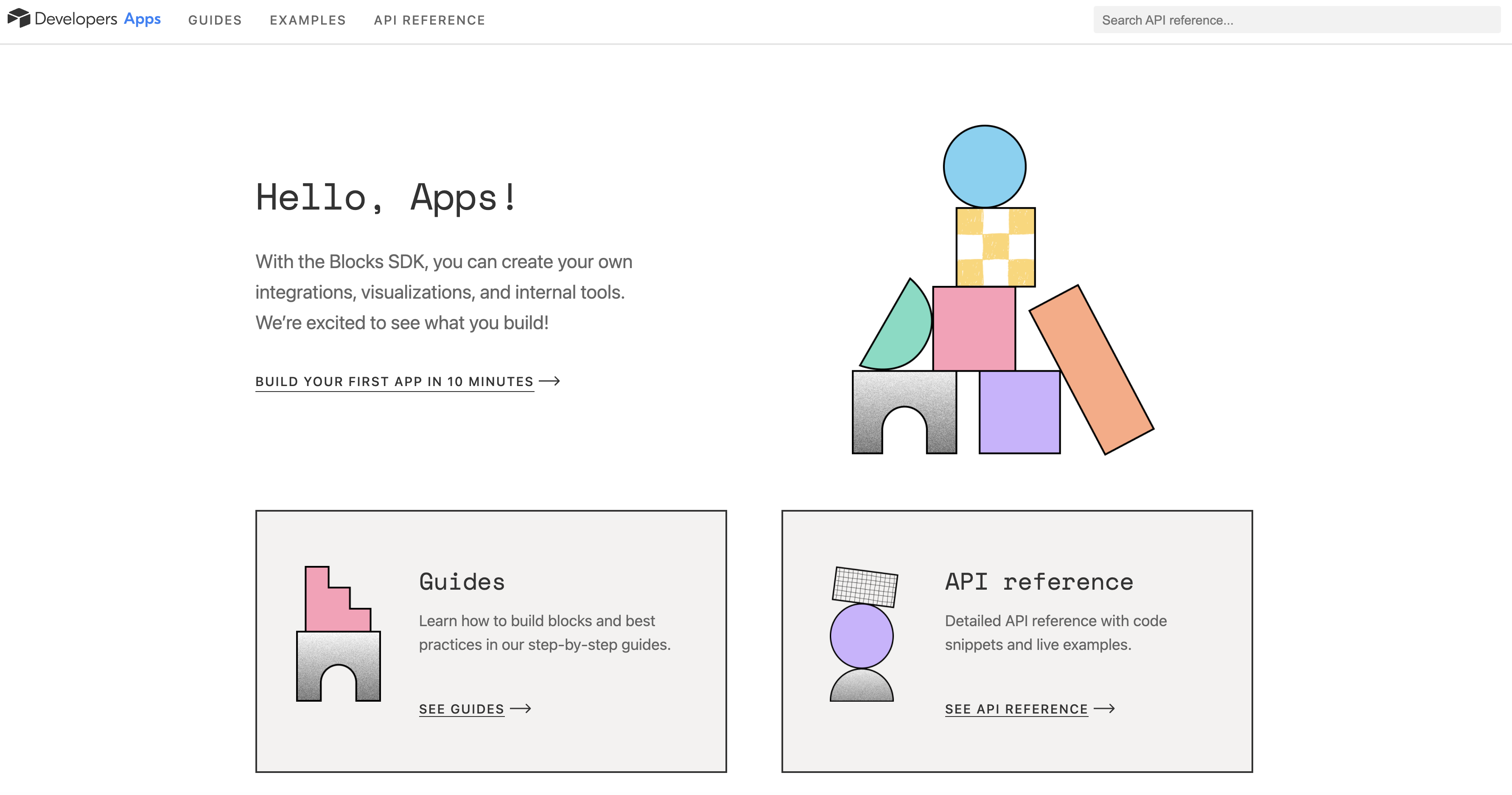Open the API REFERENCE navigation item
This screenshot has width=1512, height=795.
point(429,20)
